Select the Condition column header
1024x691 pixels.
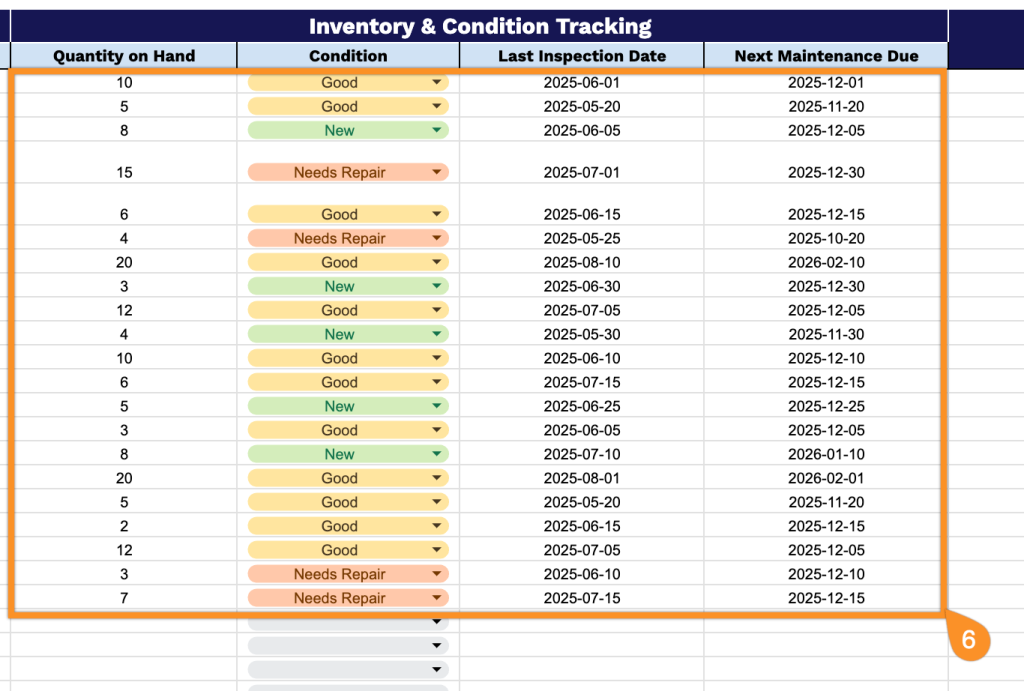tap(348, 56)
